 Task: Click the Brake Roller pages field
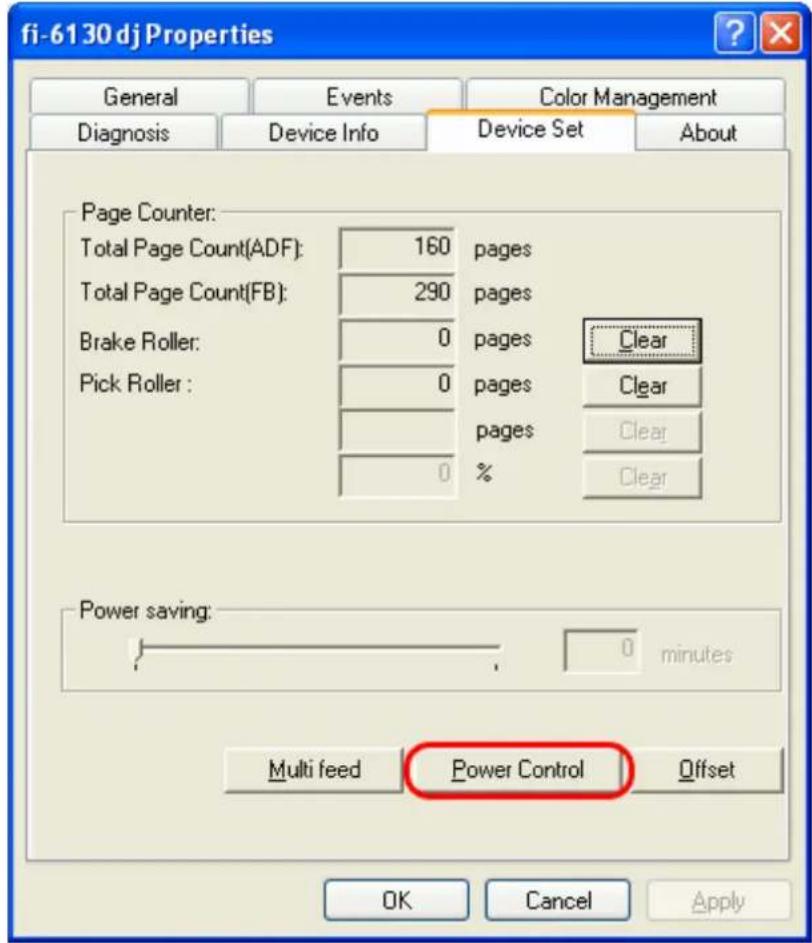pos(397,339)
